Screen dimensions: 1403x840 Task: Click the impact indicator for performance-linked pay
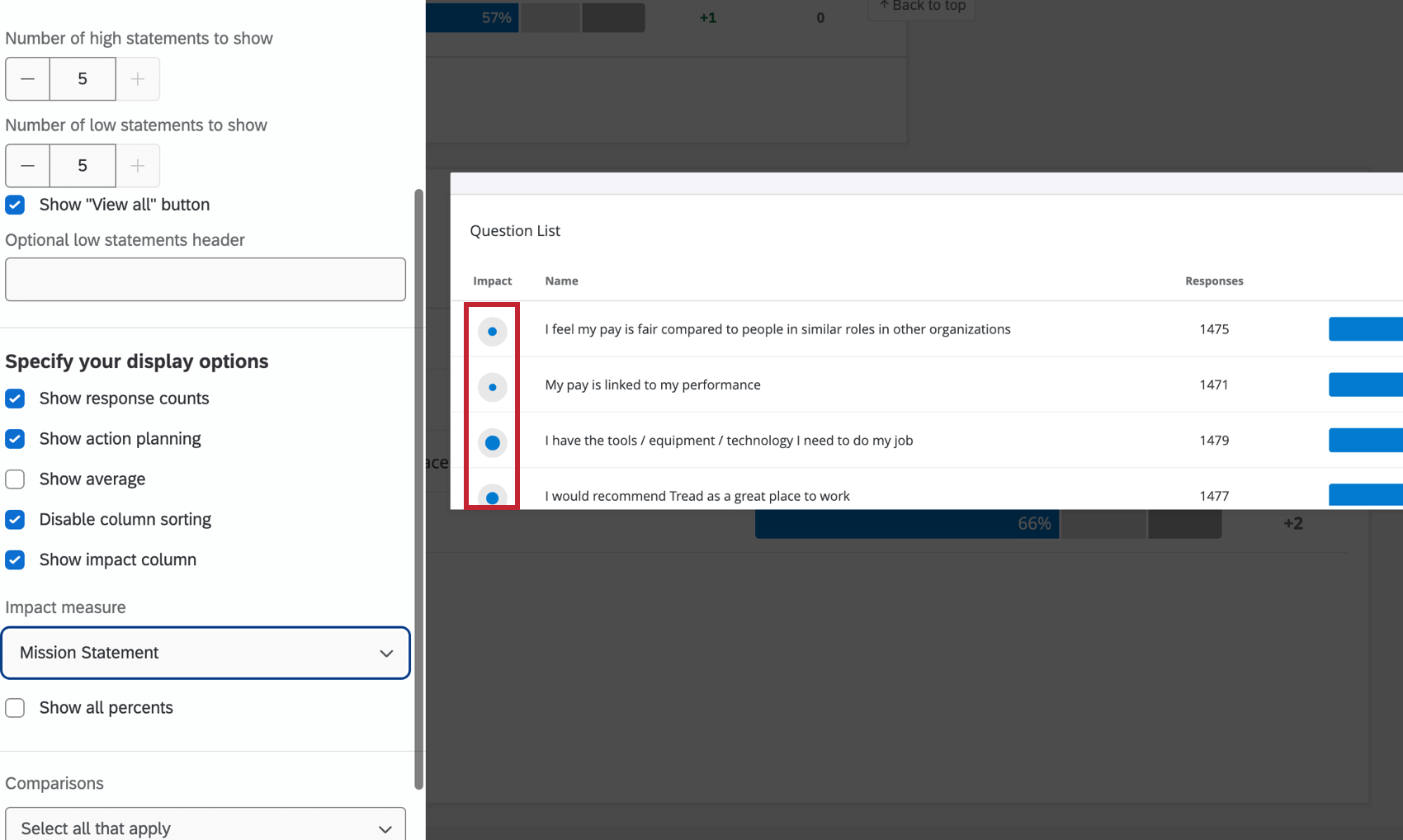coord(492,386)
